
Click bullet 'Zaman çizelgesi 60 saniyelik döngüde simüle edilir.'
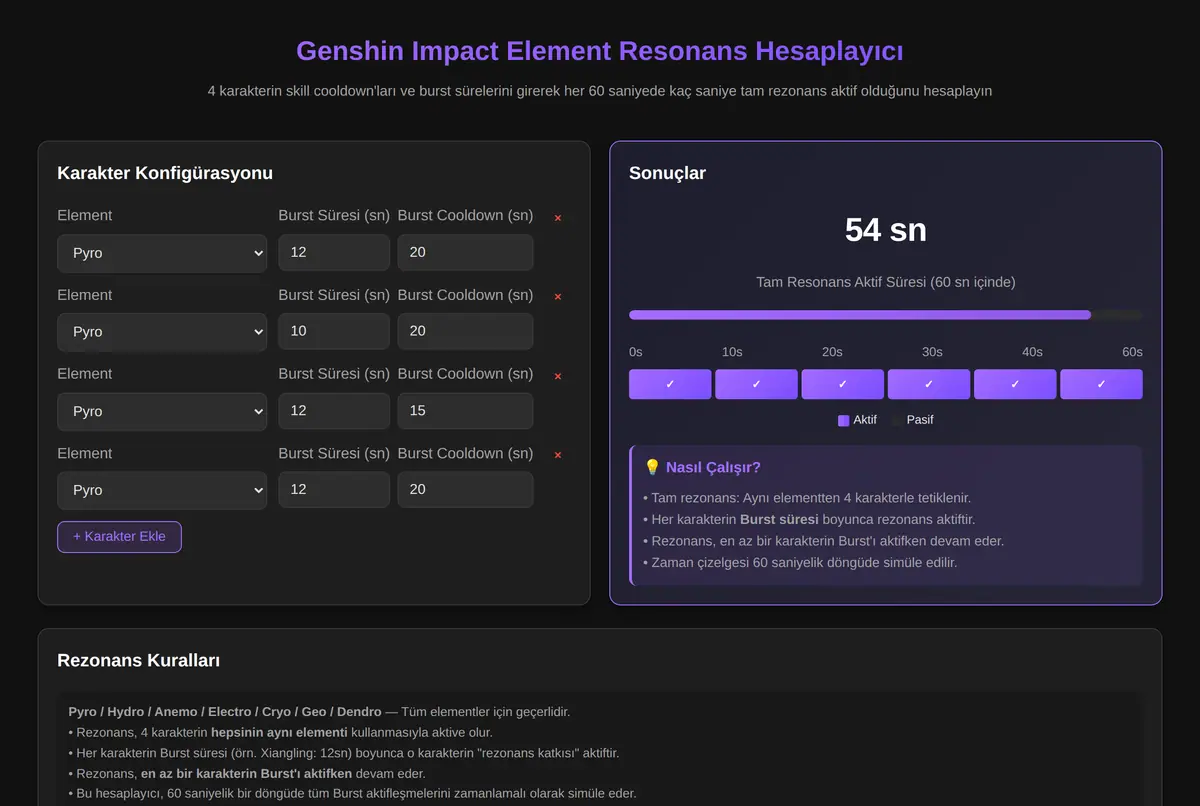click(800, 562)
